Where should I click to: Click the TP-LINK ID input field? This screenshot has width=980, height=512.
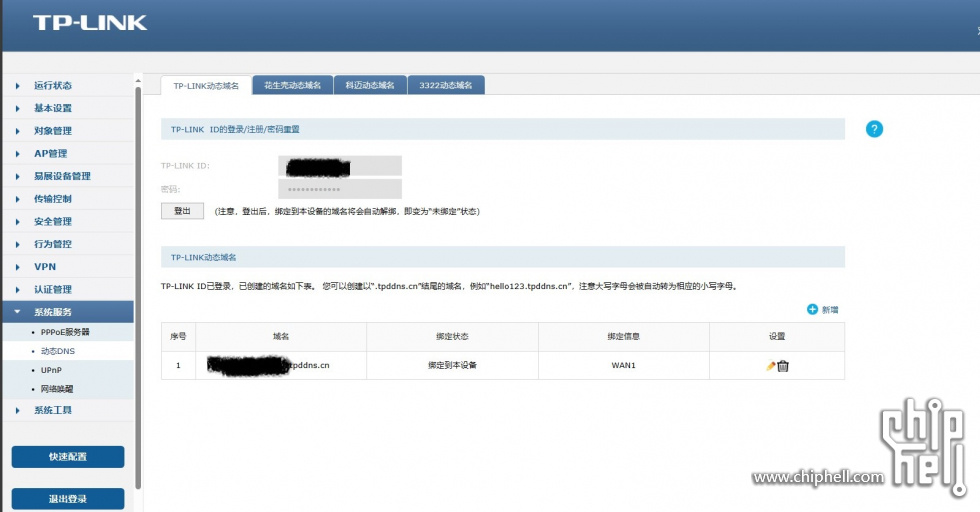click(x=340, y=166)
